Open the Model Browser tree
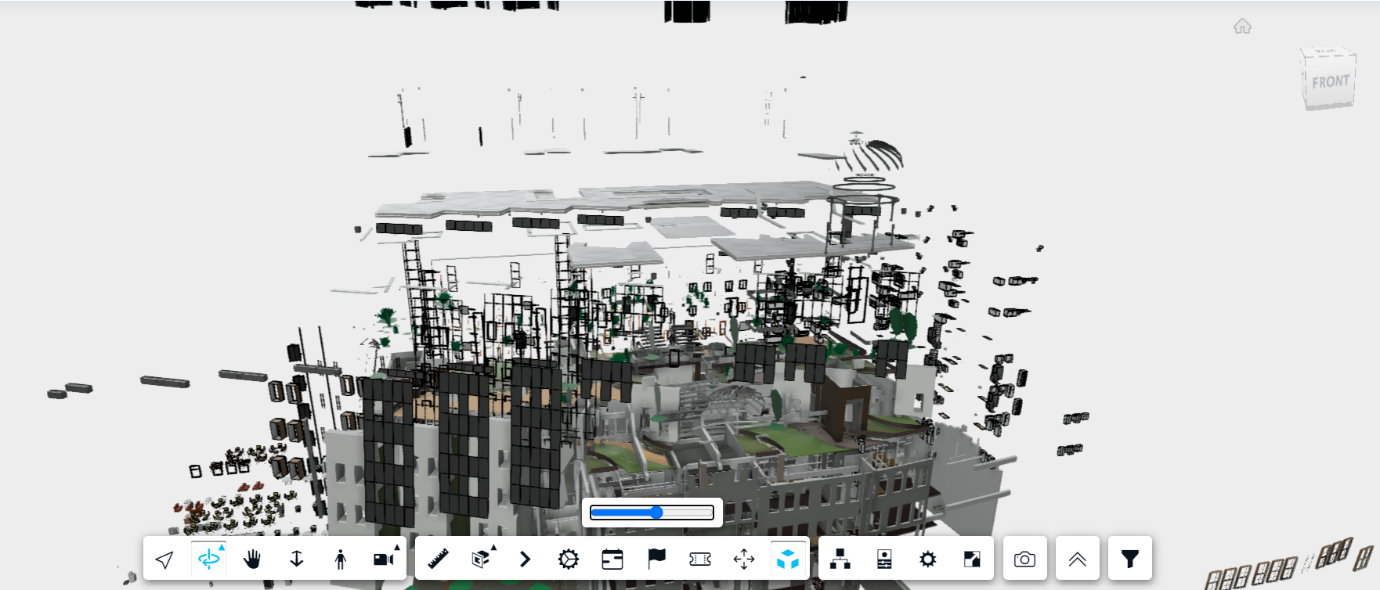The image size is (1380, 590). pos(840,559)
